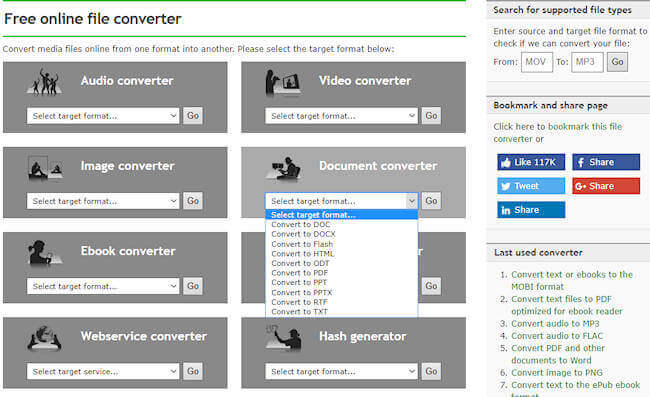This screenshot has width=650, height=397.
Task: Click Go button in Webservice converter
Action: (193, 371)
